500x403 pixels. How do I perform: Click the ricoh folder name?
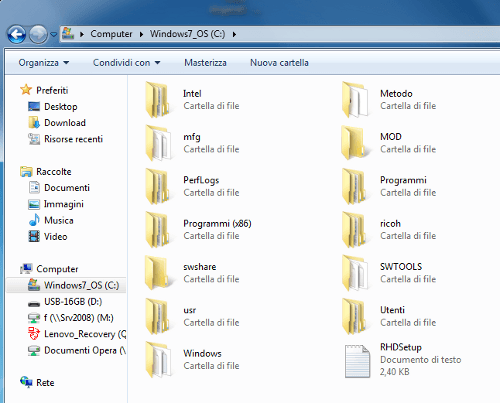[x=390, y=224]
